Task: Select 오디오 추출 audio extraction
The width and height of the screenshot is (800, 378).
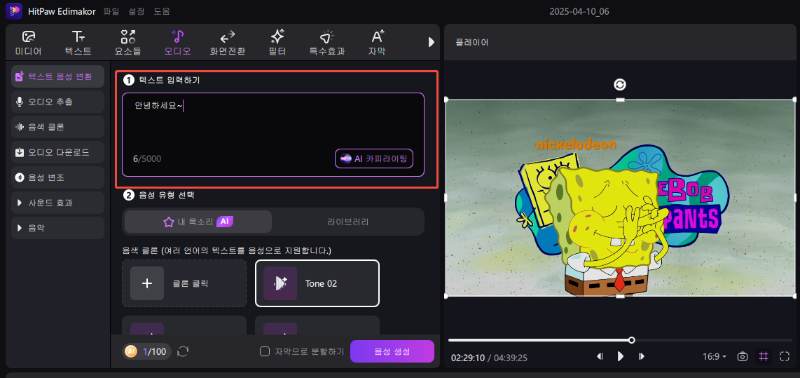Action: pyautogui.click(x=57, y=102)
